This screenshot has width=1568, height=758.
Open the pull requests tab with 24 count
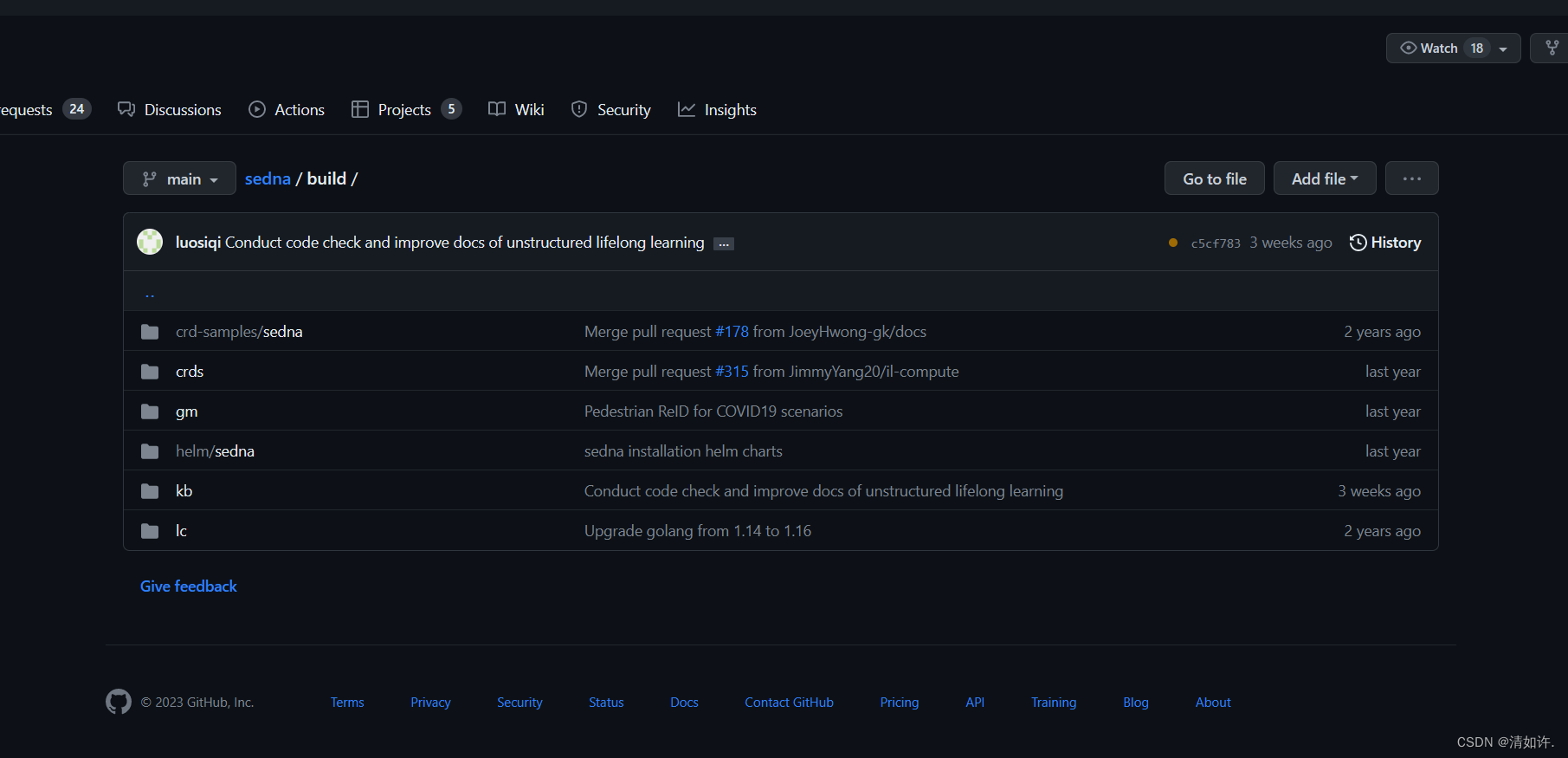(x=44, y=109)
